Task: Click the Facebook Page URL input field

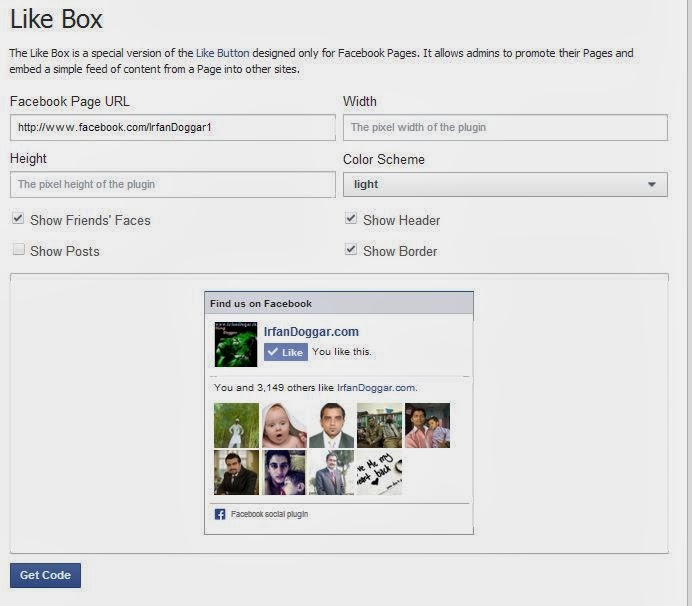Action: [x=173, y=128]
